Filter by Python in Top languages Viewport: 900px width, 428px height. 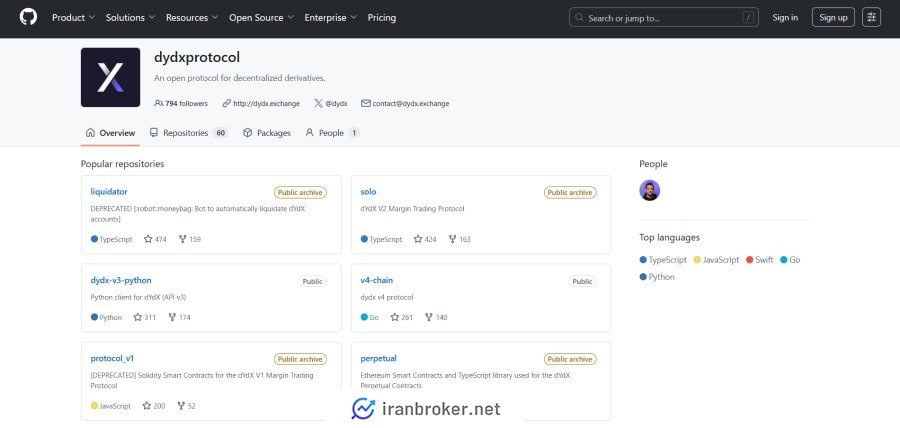[657, 277]
